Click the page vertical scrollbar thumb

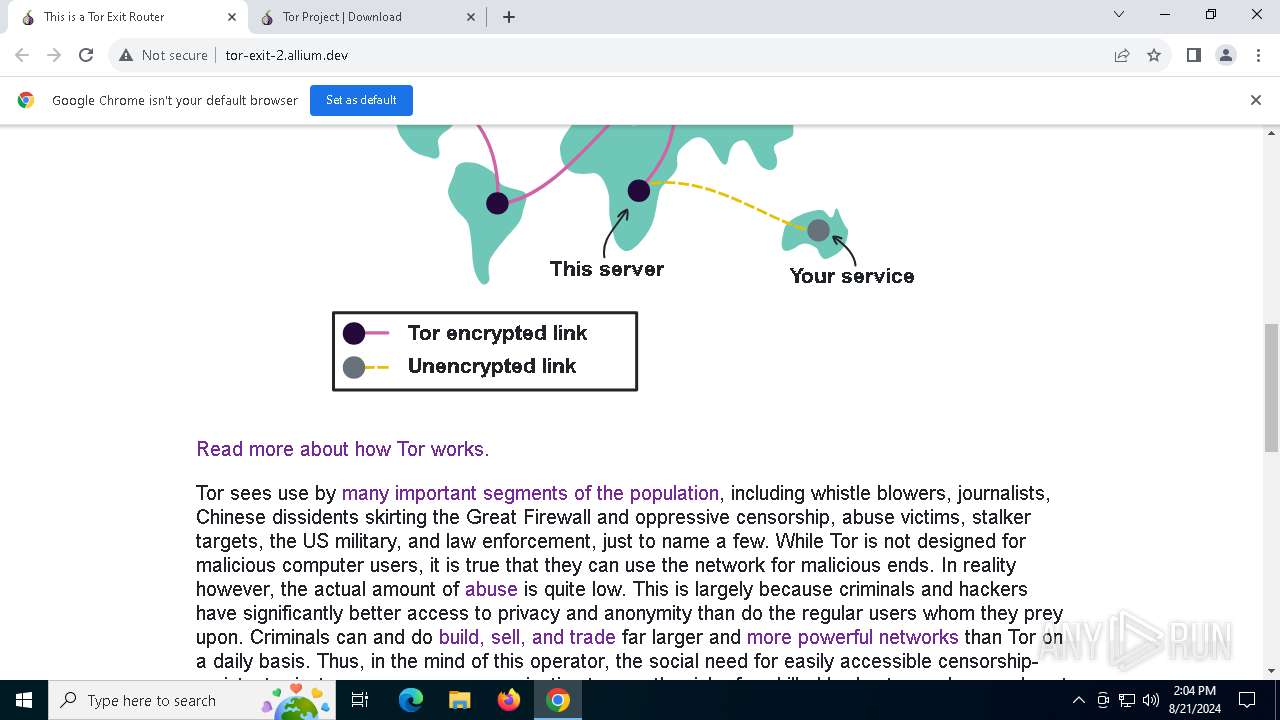tap(1272, 388)
